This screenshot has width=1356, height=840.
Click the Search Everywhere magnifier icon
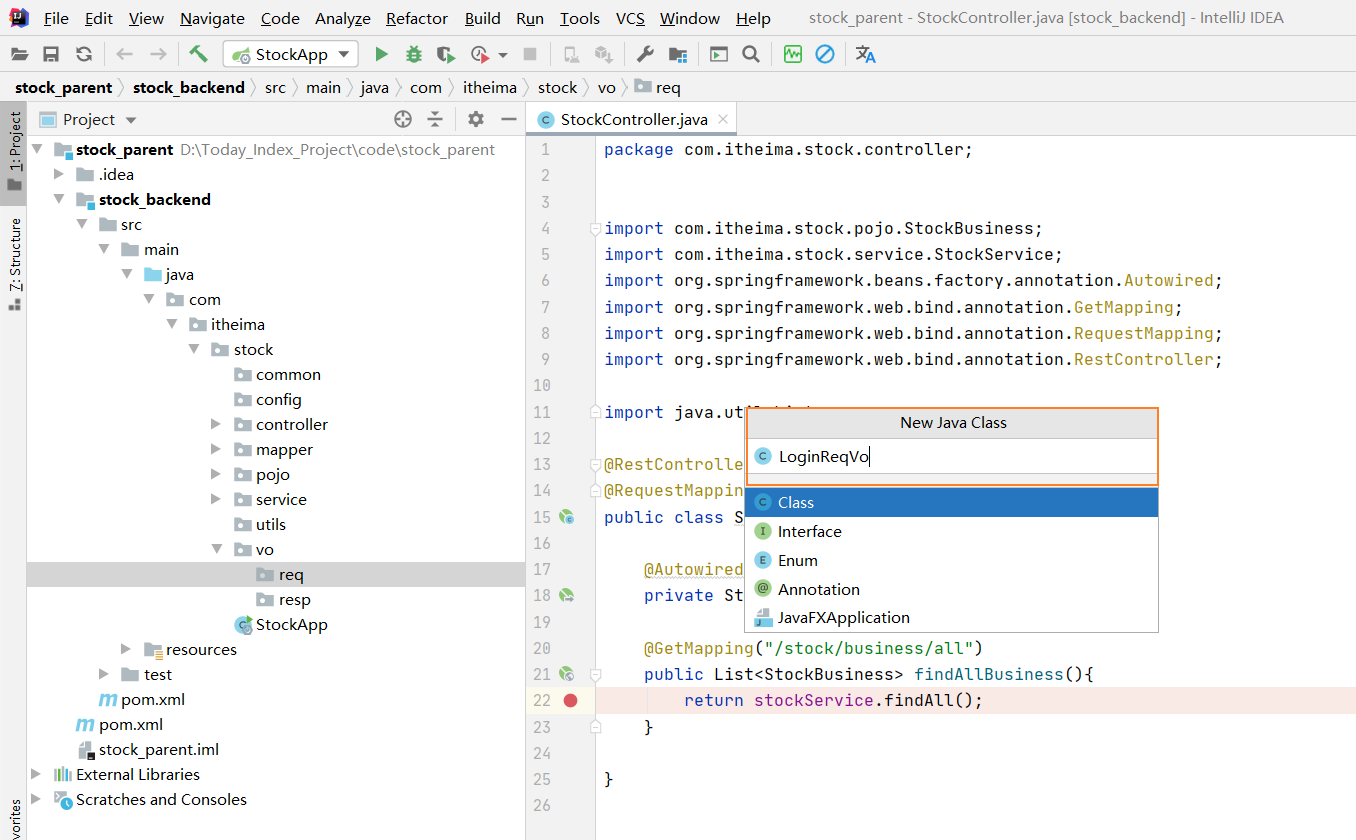[751, 54]
